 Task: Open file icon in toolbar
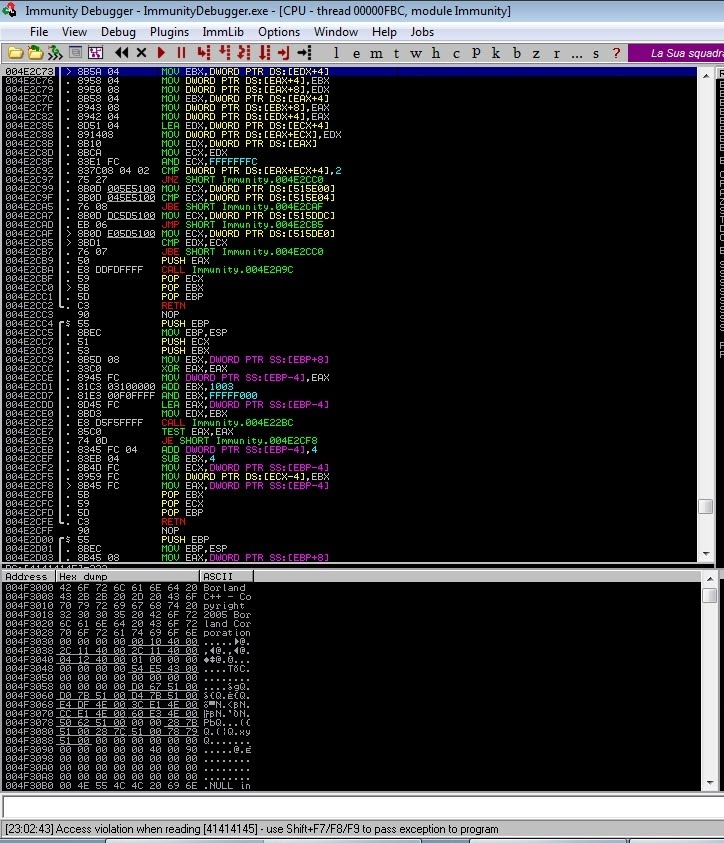click(16, 53)
